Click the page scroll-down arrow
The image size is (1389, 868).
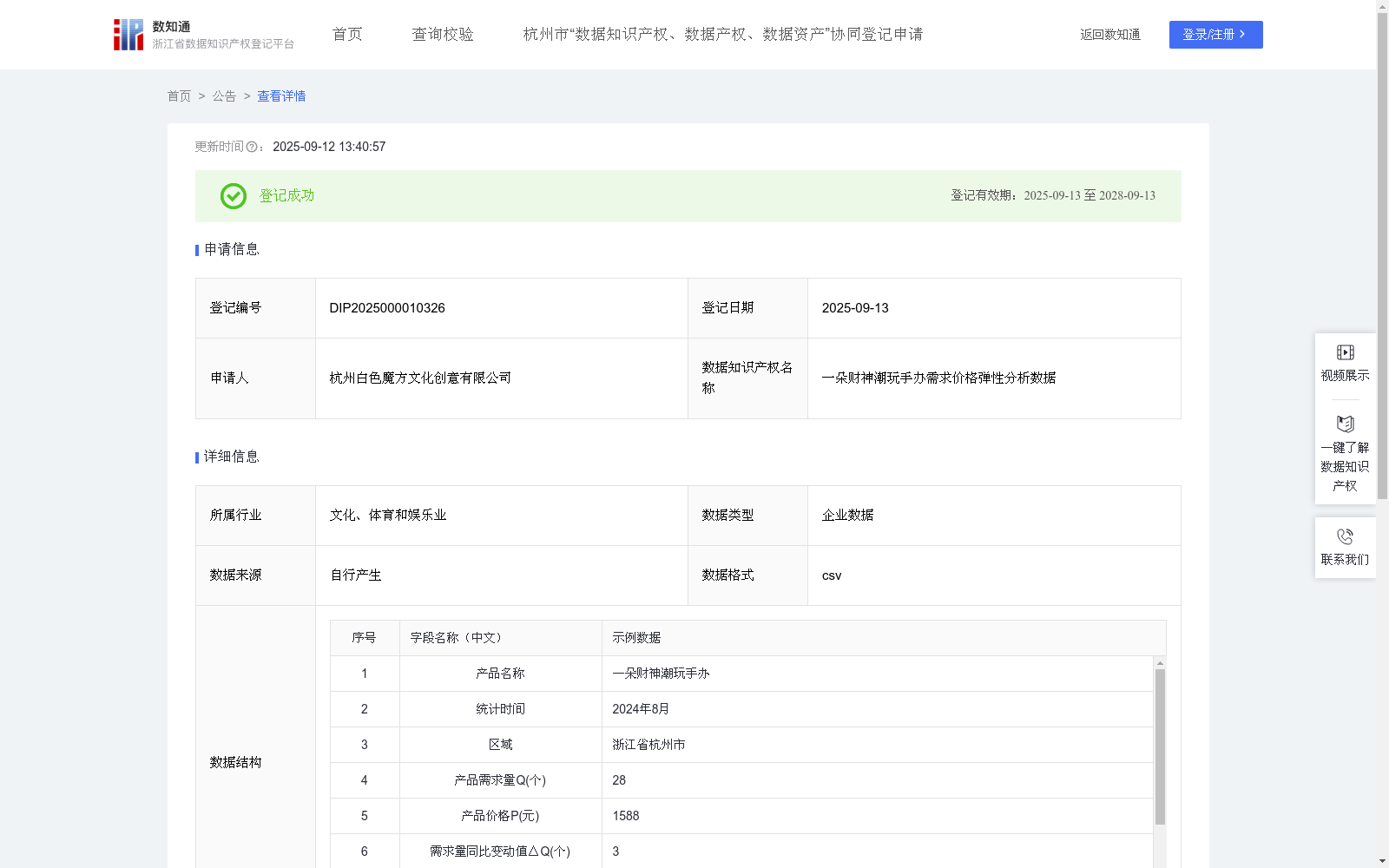point(1382,861)
